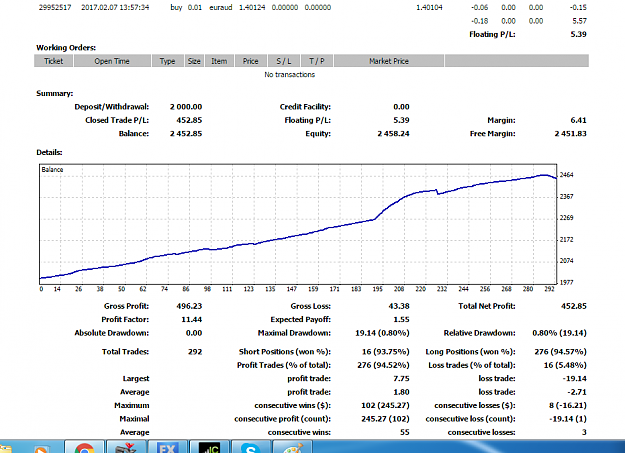
Task: Click the Item column header
Action: tap(219, 61)
